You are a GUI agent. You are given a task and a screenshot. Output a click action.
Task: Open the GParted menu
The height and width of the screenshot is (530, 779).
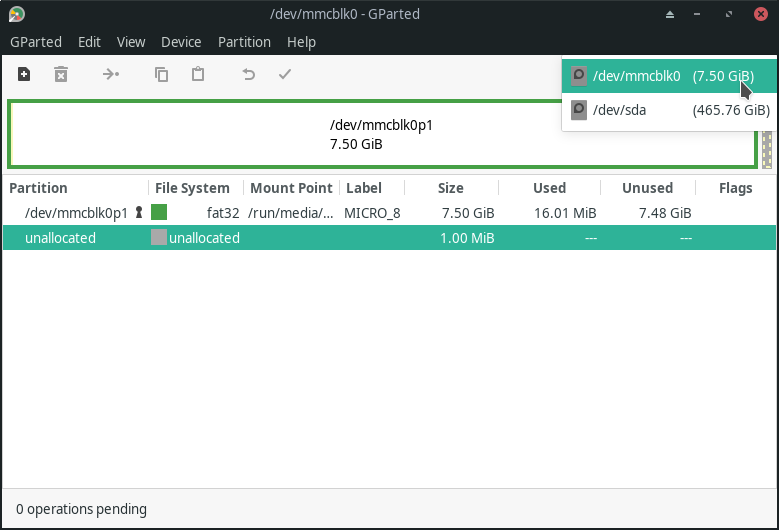tap(36, 42)
